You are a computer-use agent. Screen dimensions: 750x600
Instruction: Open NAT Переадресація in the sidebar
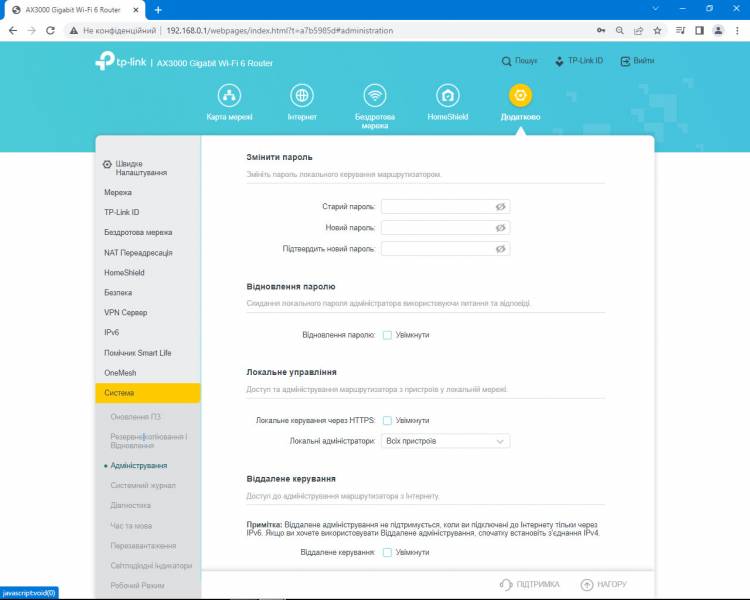(x=138, y=253)
